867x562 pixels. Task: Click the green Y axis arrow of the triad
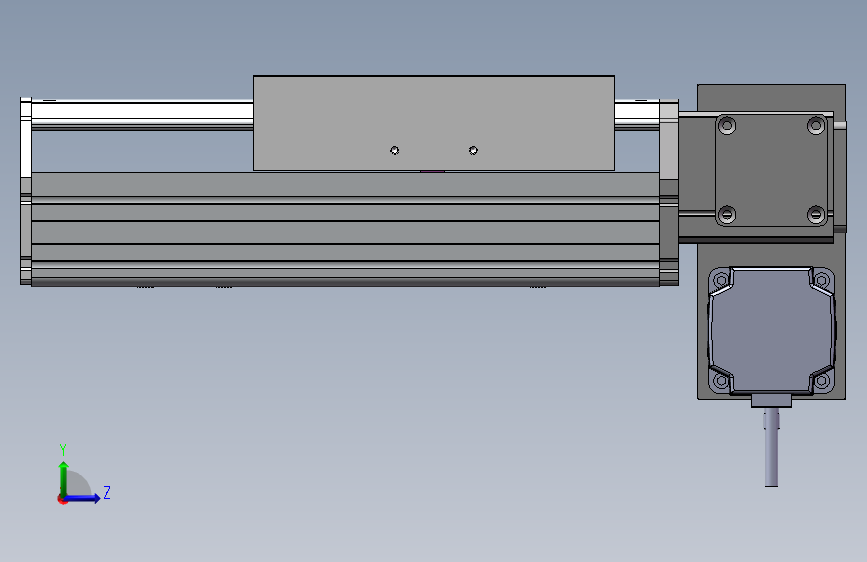click(x=64, y=478)
